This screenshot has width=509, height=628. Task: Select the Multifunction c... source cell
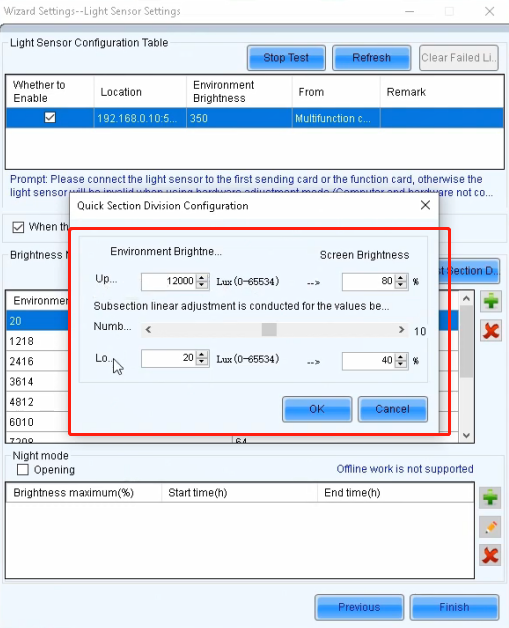click(336, 118)
